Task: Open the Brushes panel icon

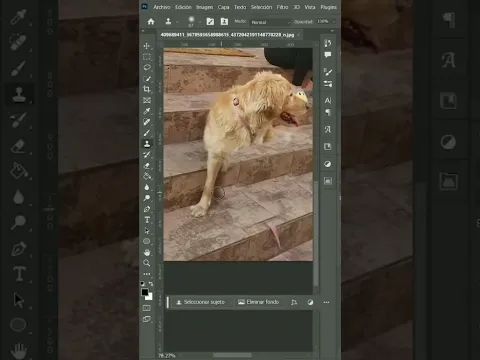Action: [x=328, y=72]
